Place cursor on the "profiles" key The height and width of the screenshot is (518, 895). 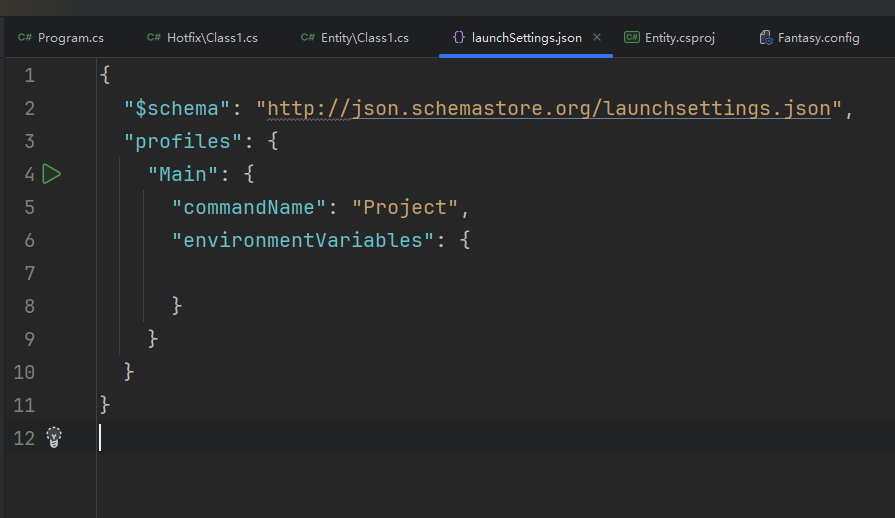click(183, 141)
